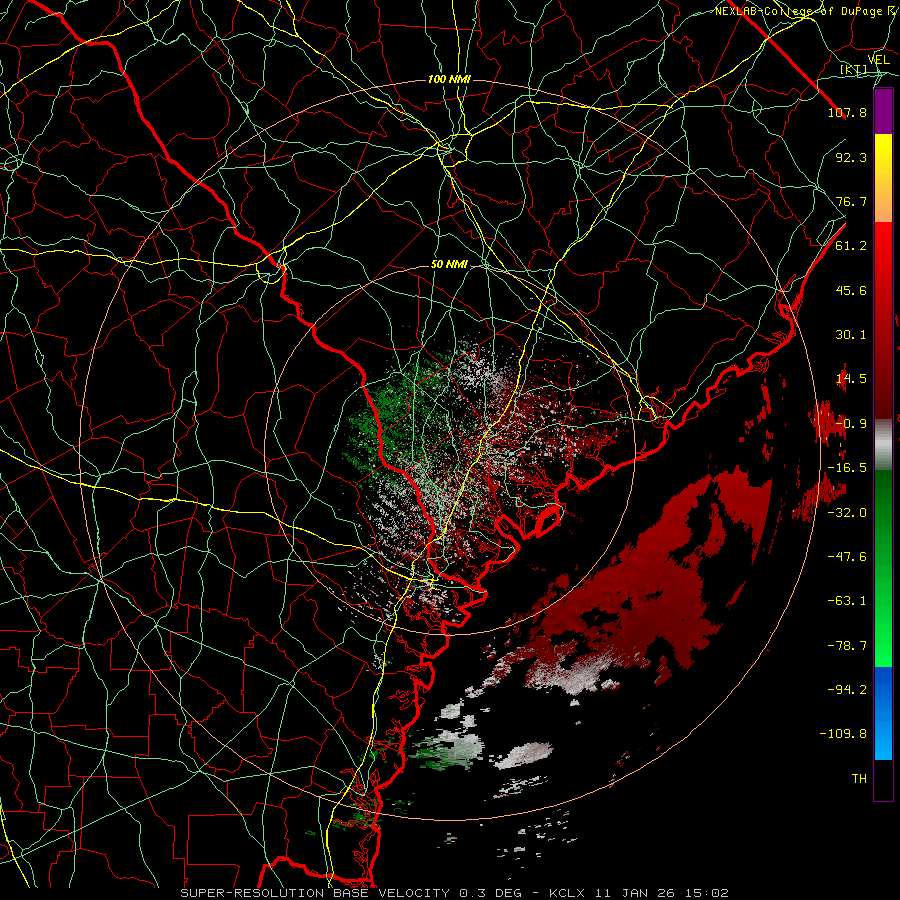This screenshot has height=900, width=900.
Task: Click the 30.1 velocity scale value
Action: (x=851, y=335)
